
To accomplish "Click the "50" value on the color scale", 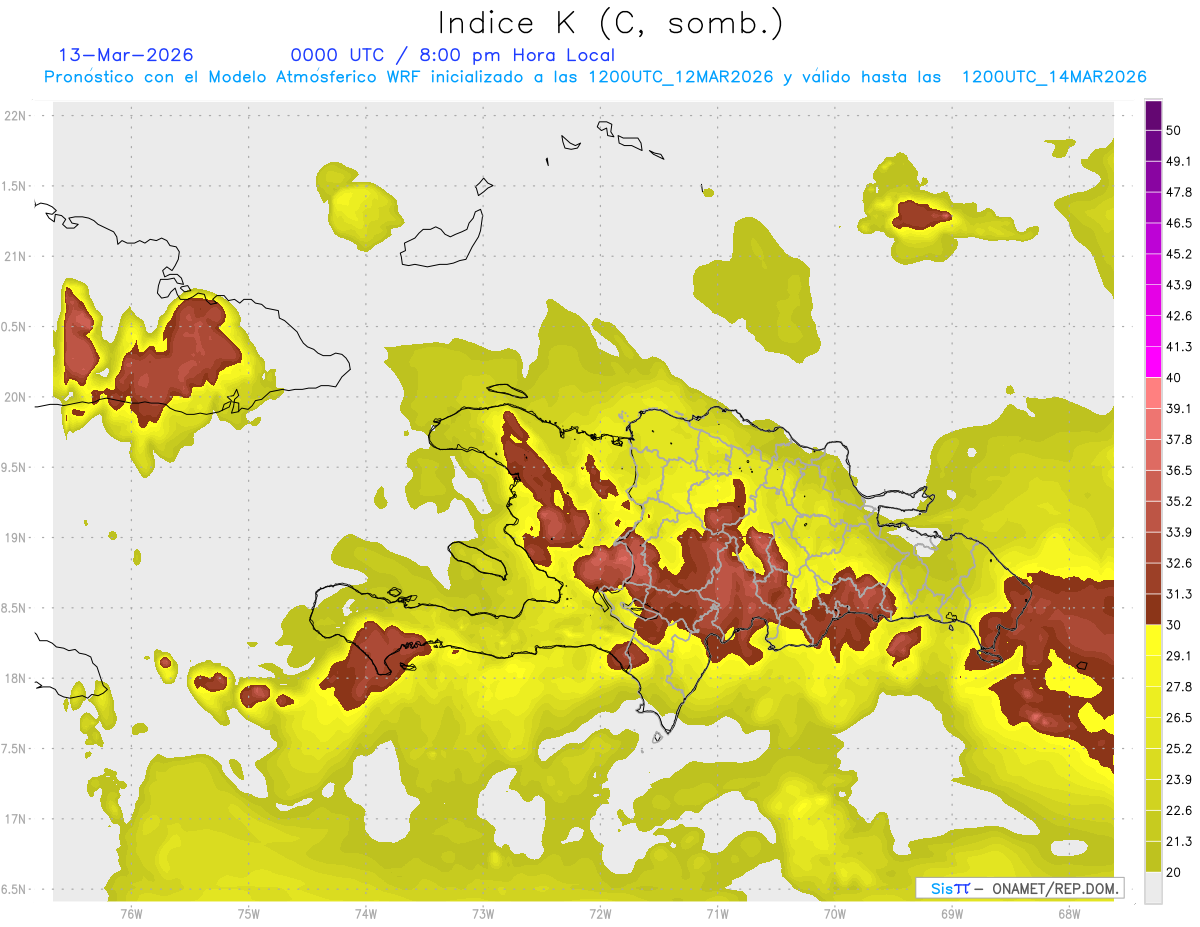I will [x=1174, y=130].
